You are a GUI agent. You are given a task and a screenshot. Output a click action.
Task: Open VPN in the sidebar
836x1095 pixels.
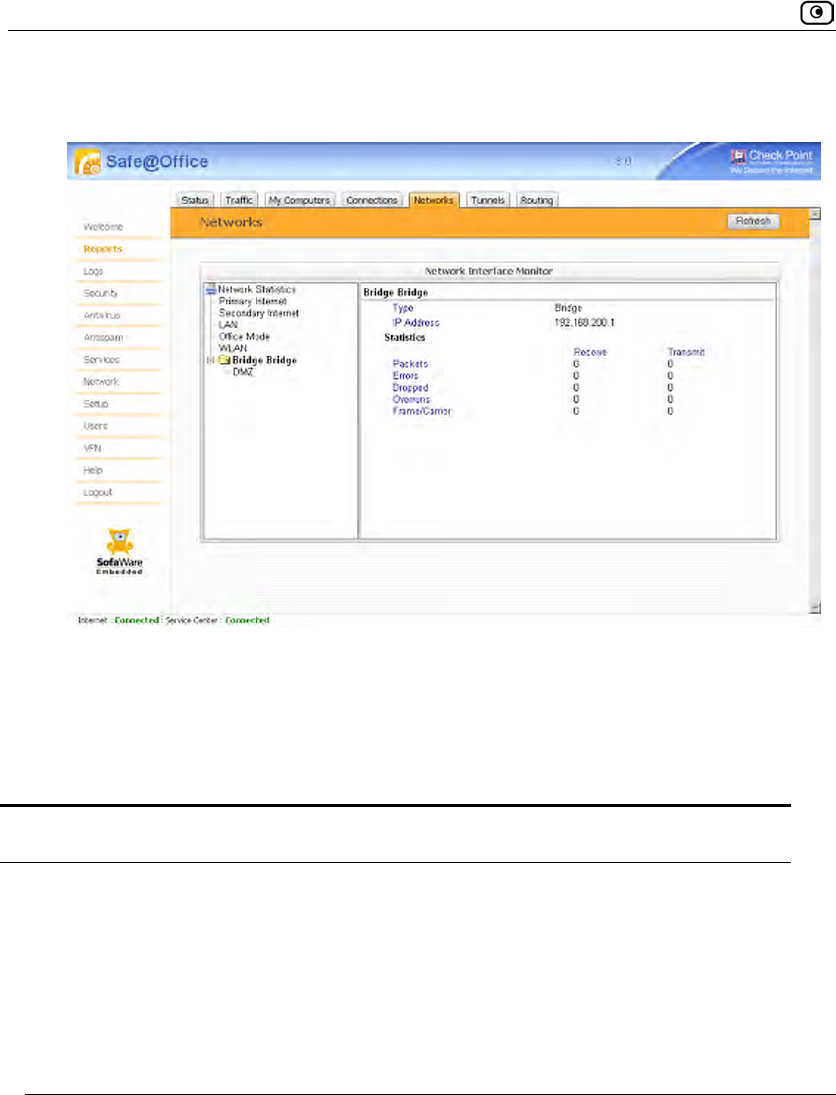click(92, 448)
